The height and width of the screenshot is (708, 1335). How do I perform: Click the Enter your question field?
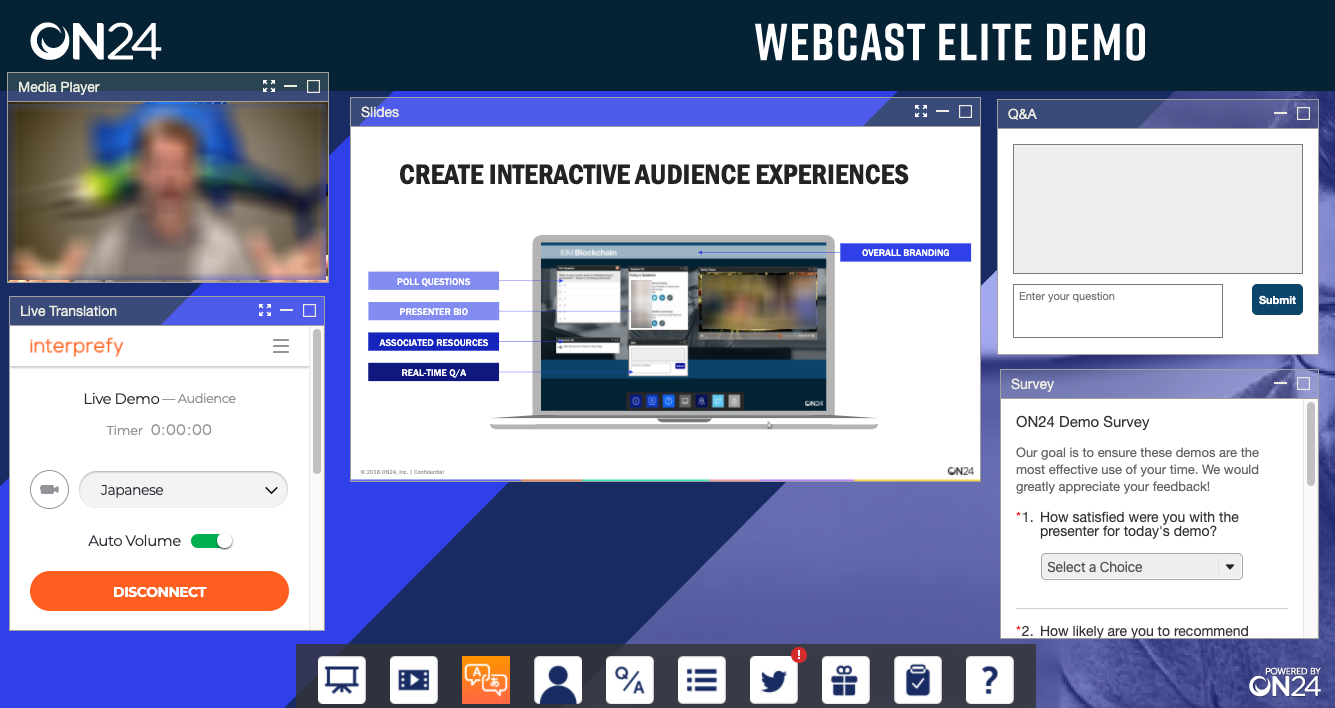coord(1117,311)
